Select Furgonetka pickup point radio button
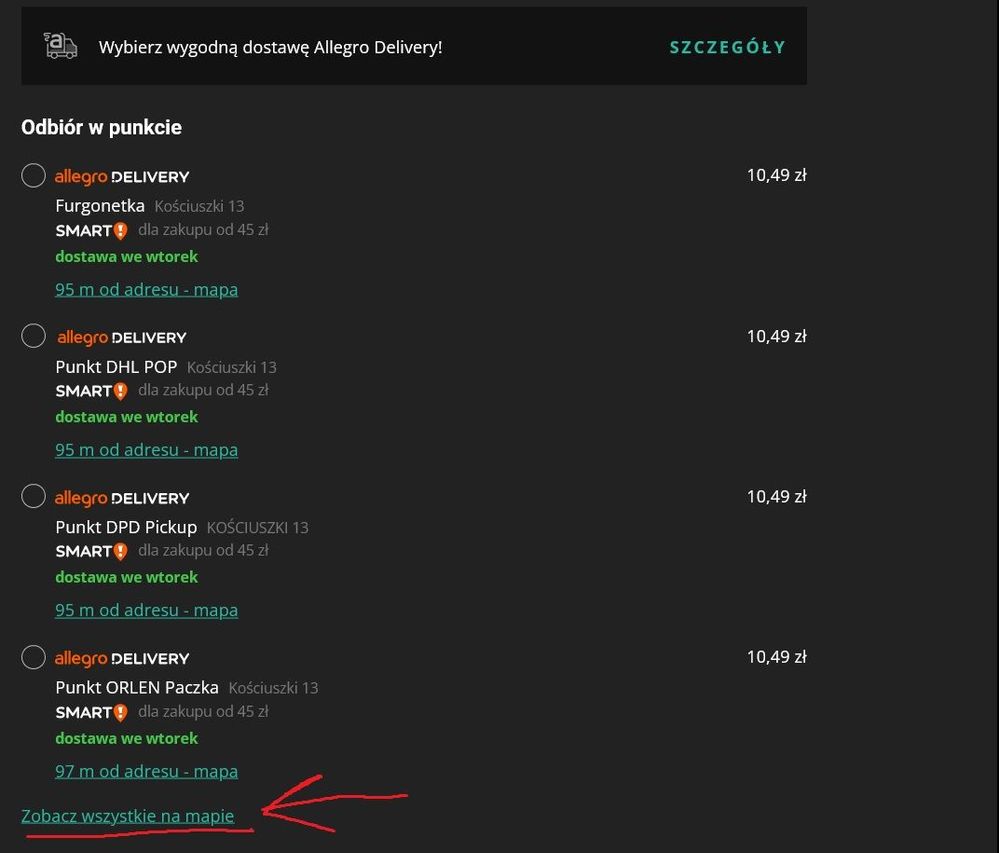This screenshot has height=853, width=999. (33, 176)
